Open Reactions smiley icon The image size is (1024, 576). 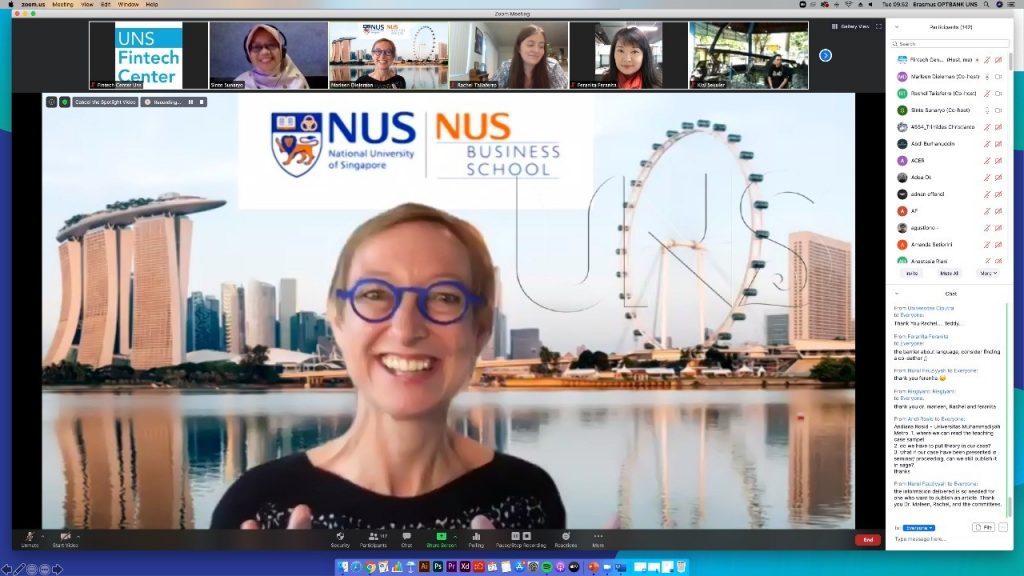[x=566, y=537]
